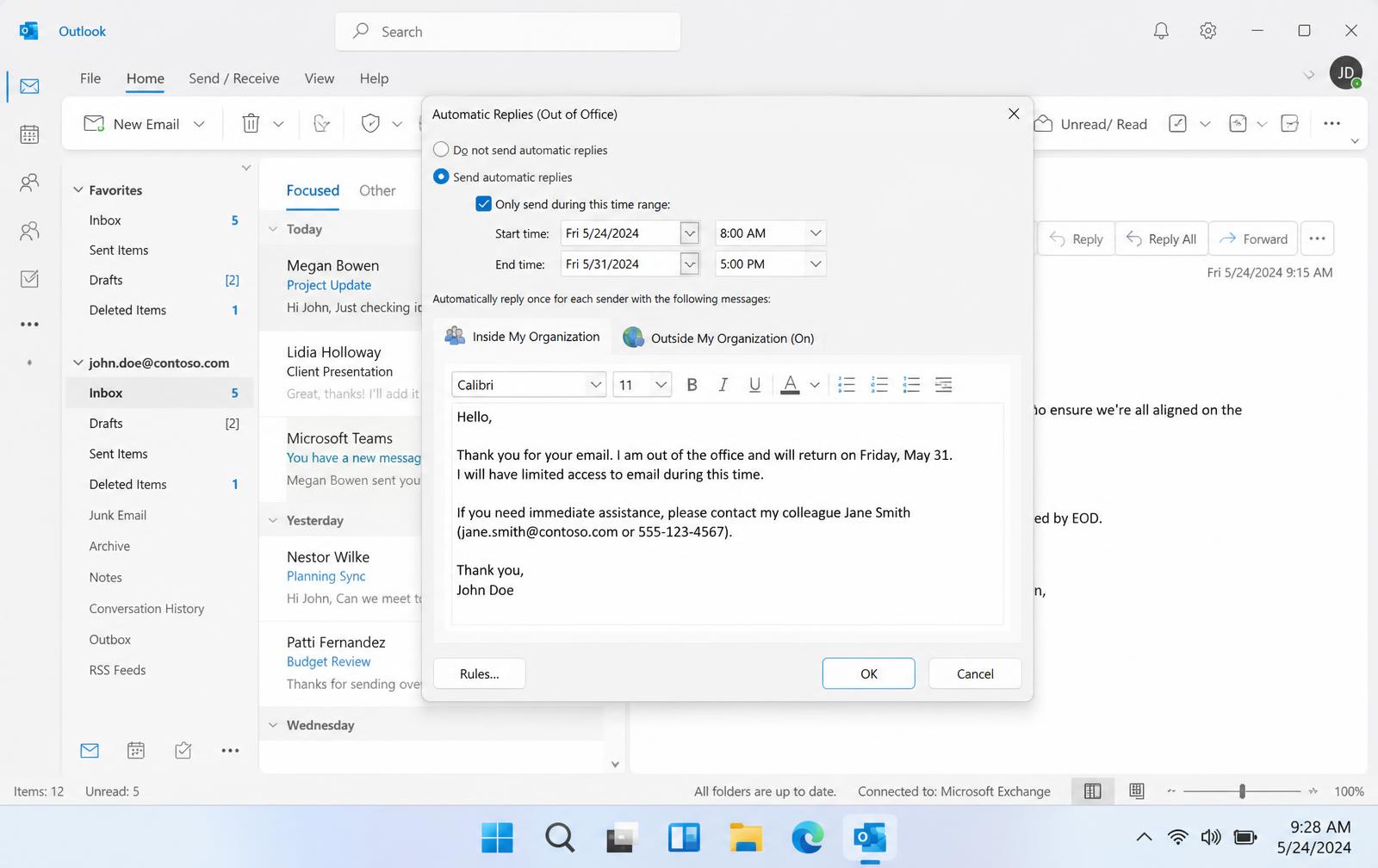Switch to the Other inbox tab
1378x868 pixels.
point(377,190)
